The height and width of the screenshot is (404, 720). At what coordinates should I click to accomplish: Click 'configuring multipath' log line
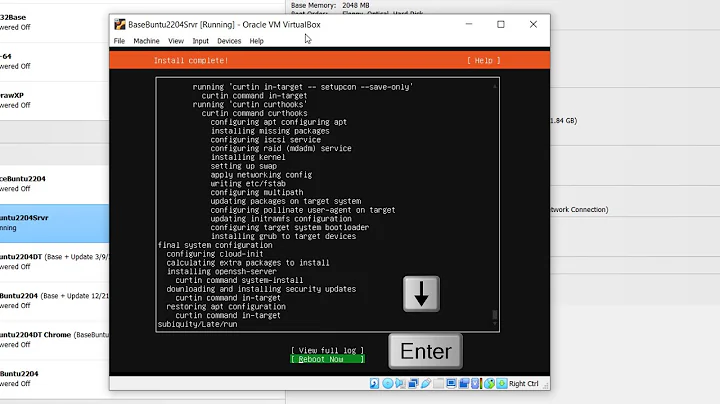tap(257, 192)
